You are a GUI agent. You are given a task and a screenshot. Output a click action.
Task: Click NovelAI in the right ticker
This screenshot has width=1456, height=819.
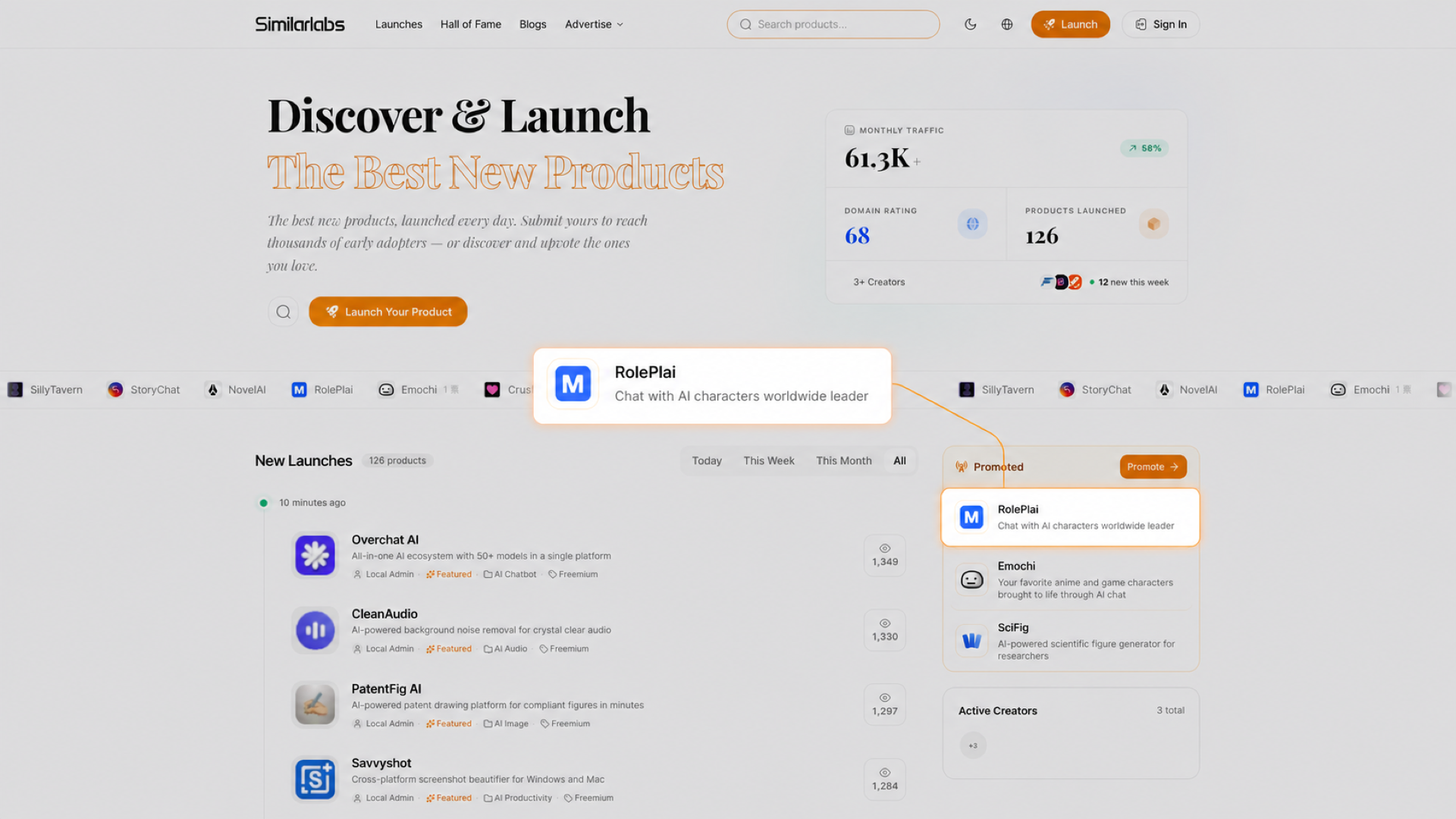[1187, 390]
